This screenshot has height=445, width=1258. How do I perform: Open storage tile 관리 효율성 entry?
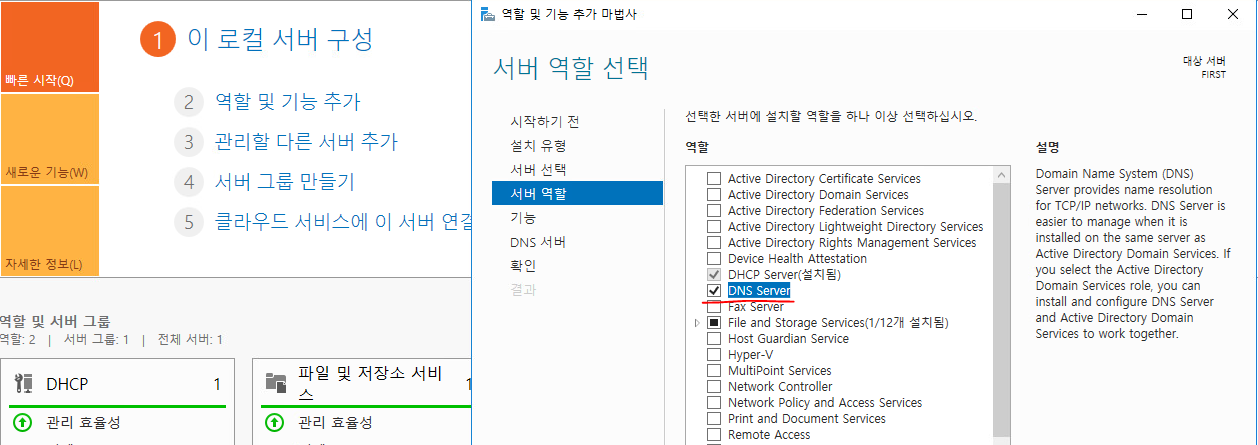[335, 423]
